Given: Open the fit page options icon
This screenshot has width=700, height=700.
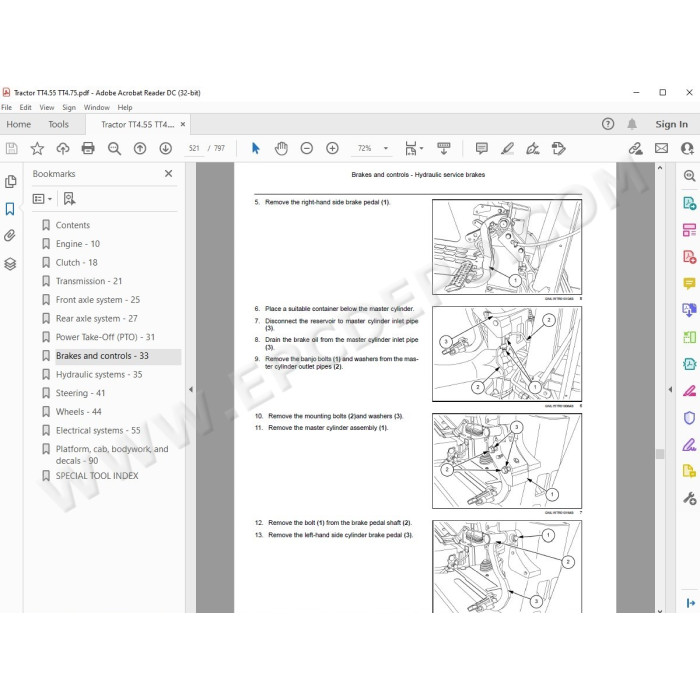Looking at the screenshot, I should pos(413,148).
